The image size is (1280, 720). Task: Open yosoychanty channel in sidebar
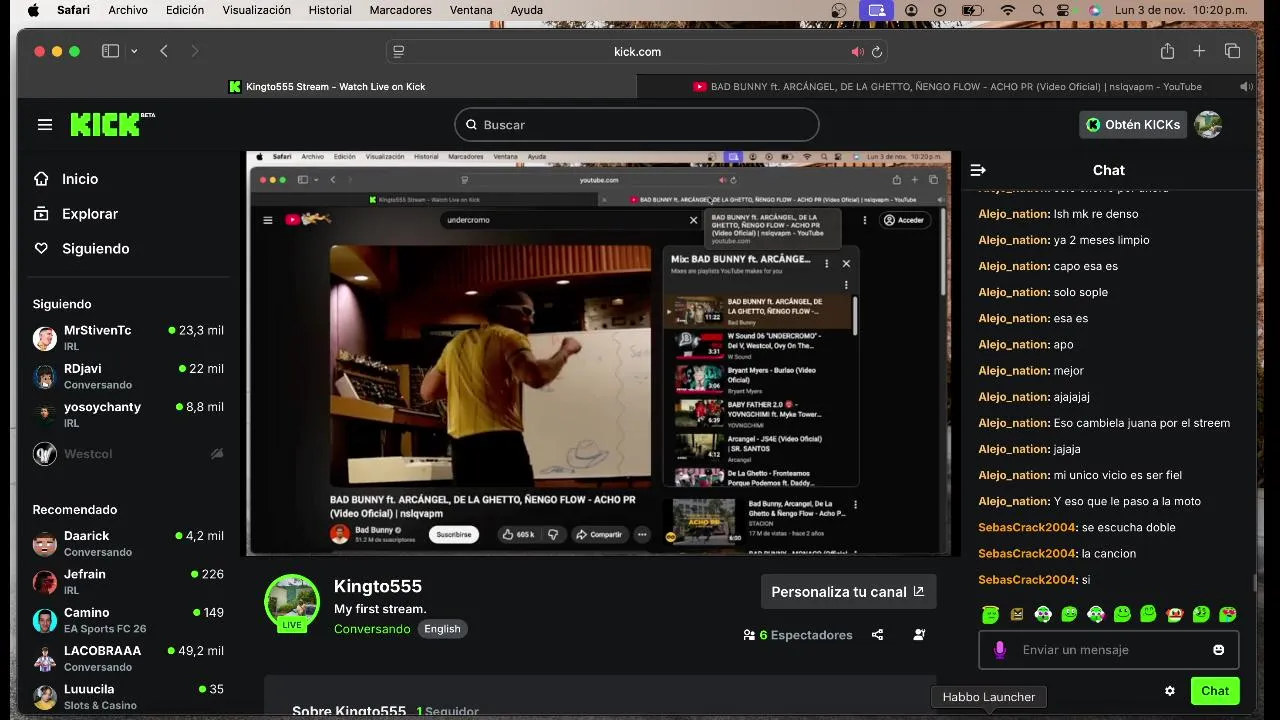coord(128,415)
